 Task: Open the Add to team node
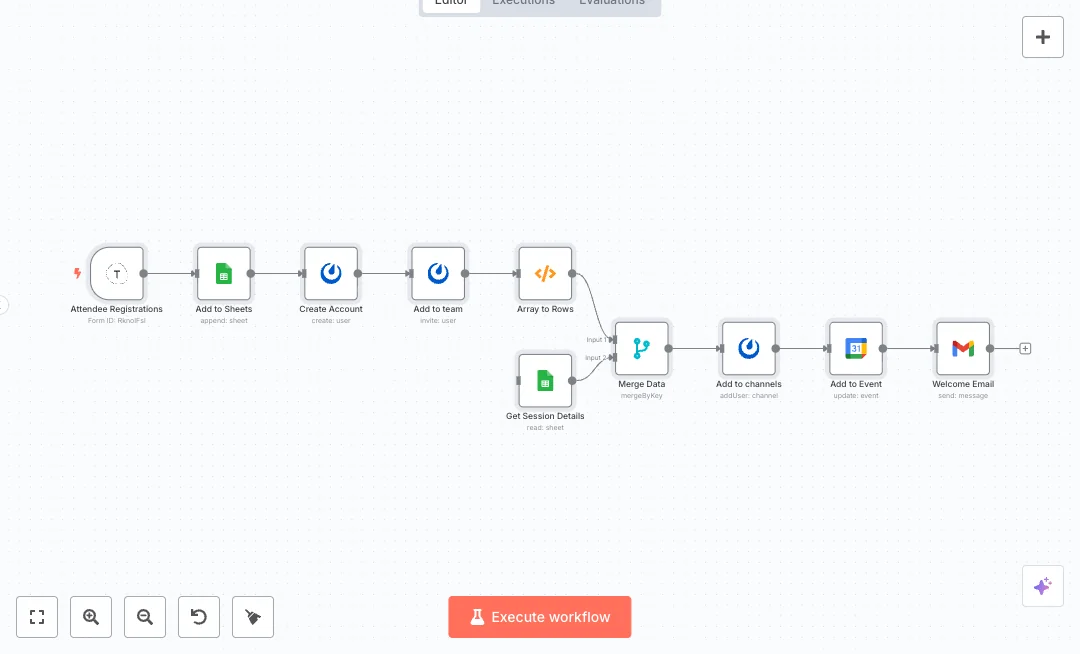(x=438, y=273)
